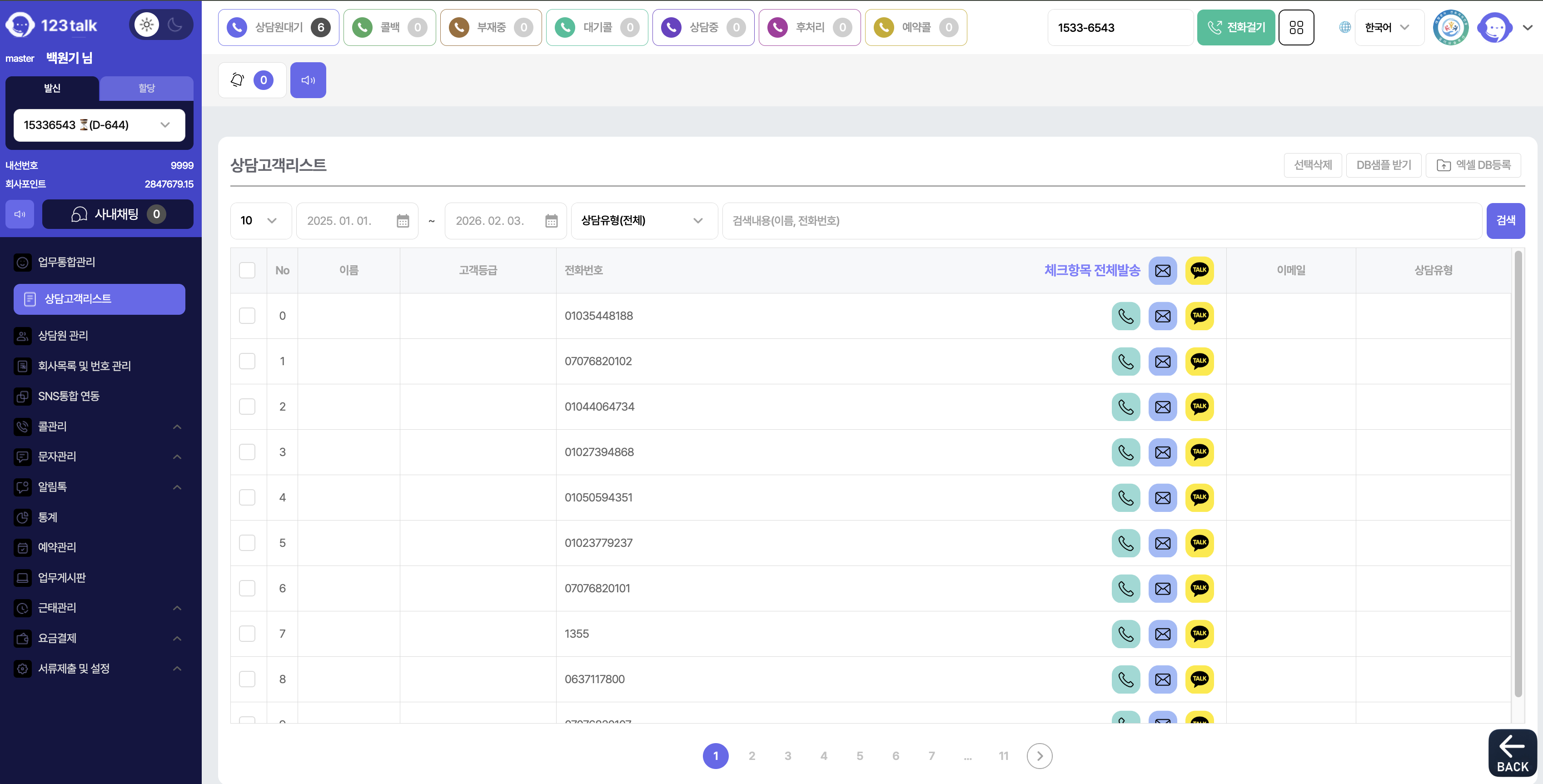Switch to the 할당 tab
Viewport: 1543px width, 784px height.
(147, 88)
